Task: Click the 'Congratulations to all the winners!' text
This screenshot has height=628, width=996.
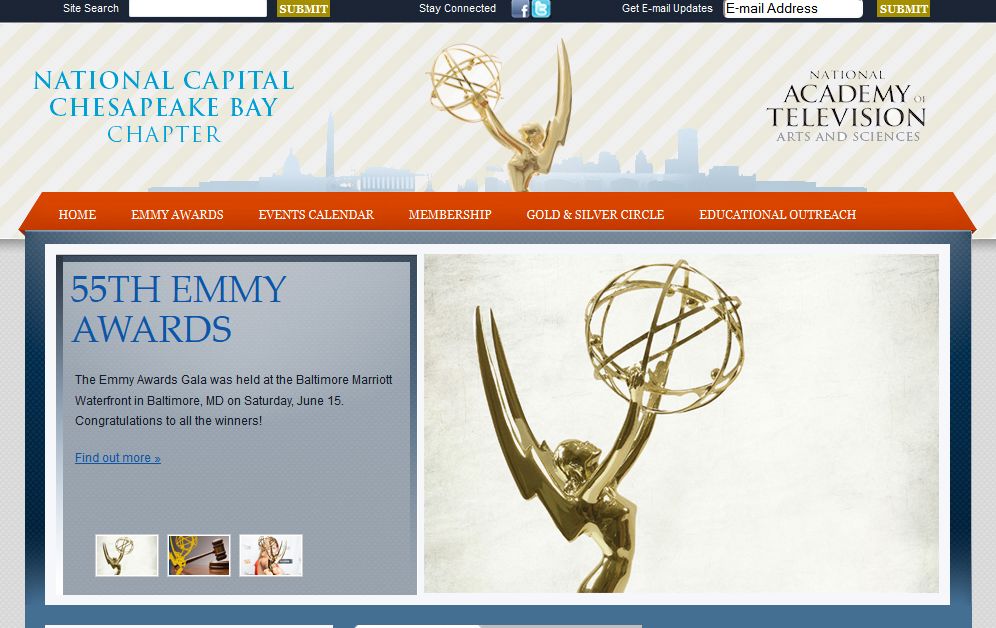Action: coord(168,421)
